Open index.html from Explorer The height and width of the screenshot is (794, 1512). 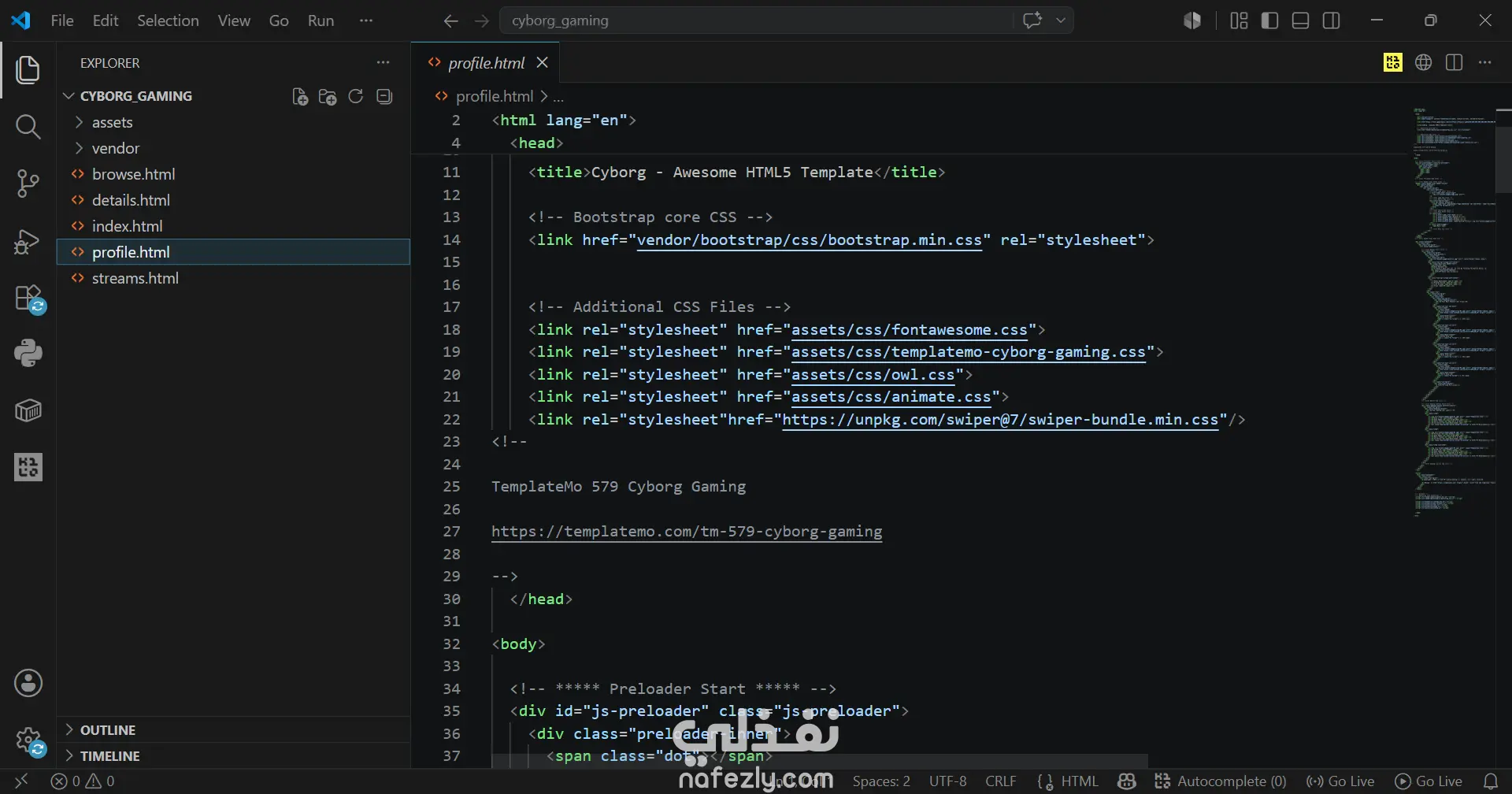[233, 226]
